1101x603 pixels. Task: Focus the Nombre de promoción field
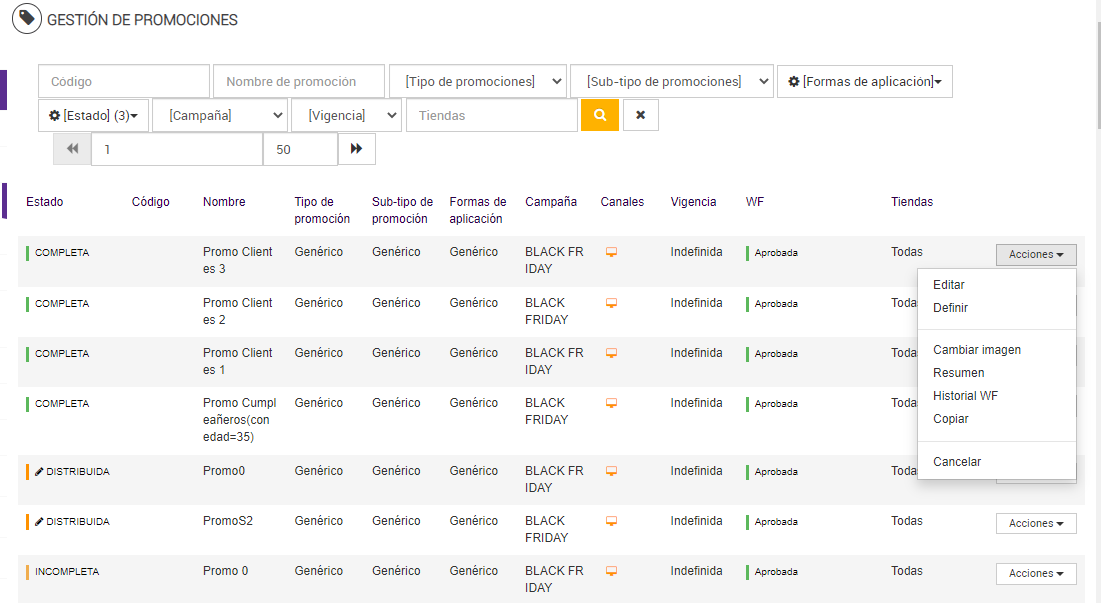298,81
